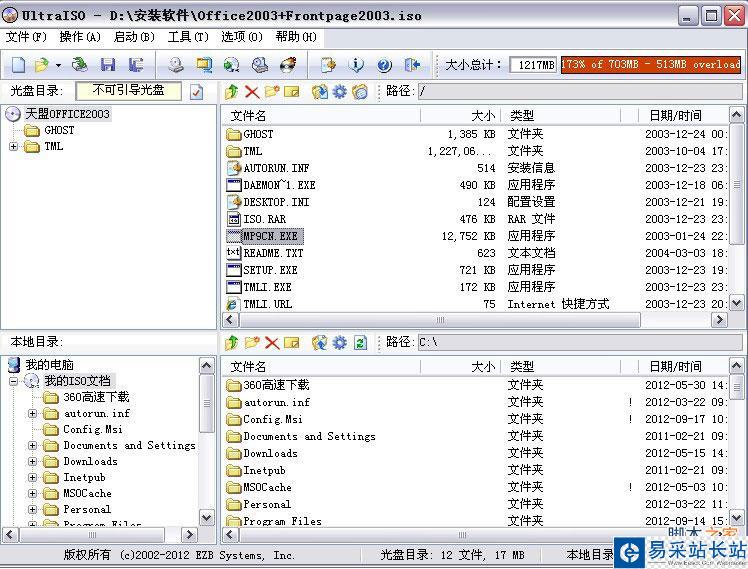Click the Compress ISO toolbar icon
Screen dimensions: 748x569
204,64
